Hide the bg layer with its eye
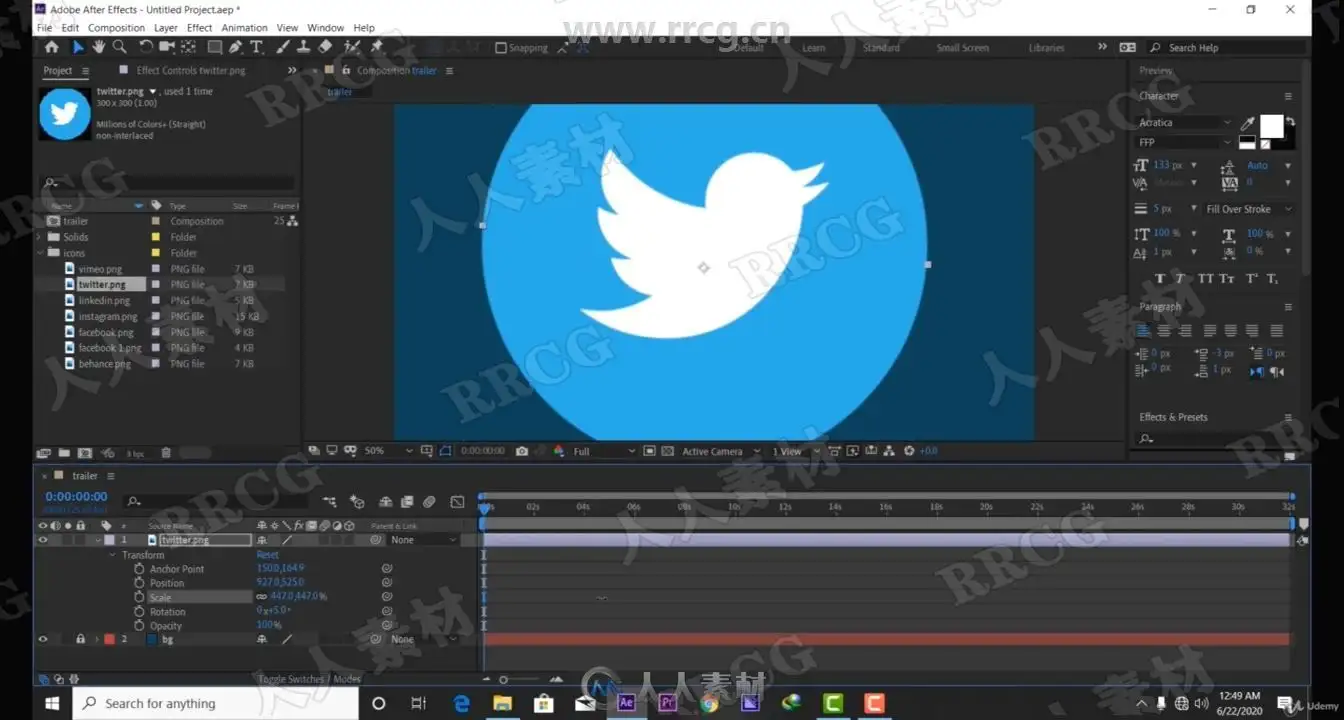 [43, 639]
